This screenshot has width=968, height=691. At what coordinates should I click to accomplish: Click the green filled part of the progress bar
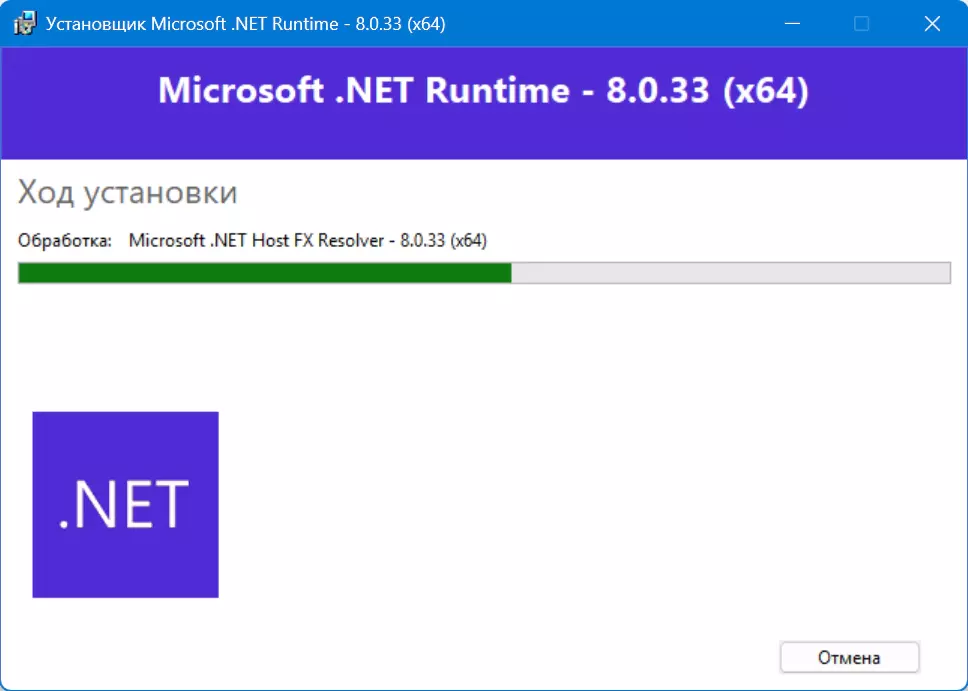pos(265,273)
